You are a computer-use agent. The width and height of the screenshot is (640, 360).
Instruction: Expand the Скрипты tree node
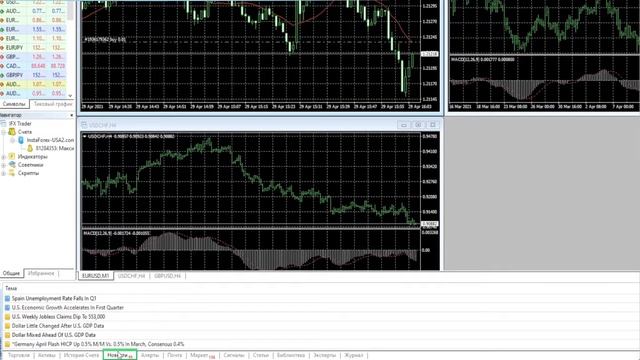pyautogui.click(x=4, y=173)
